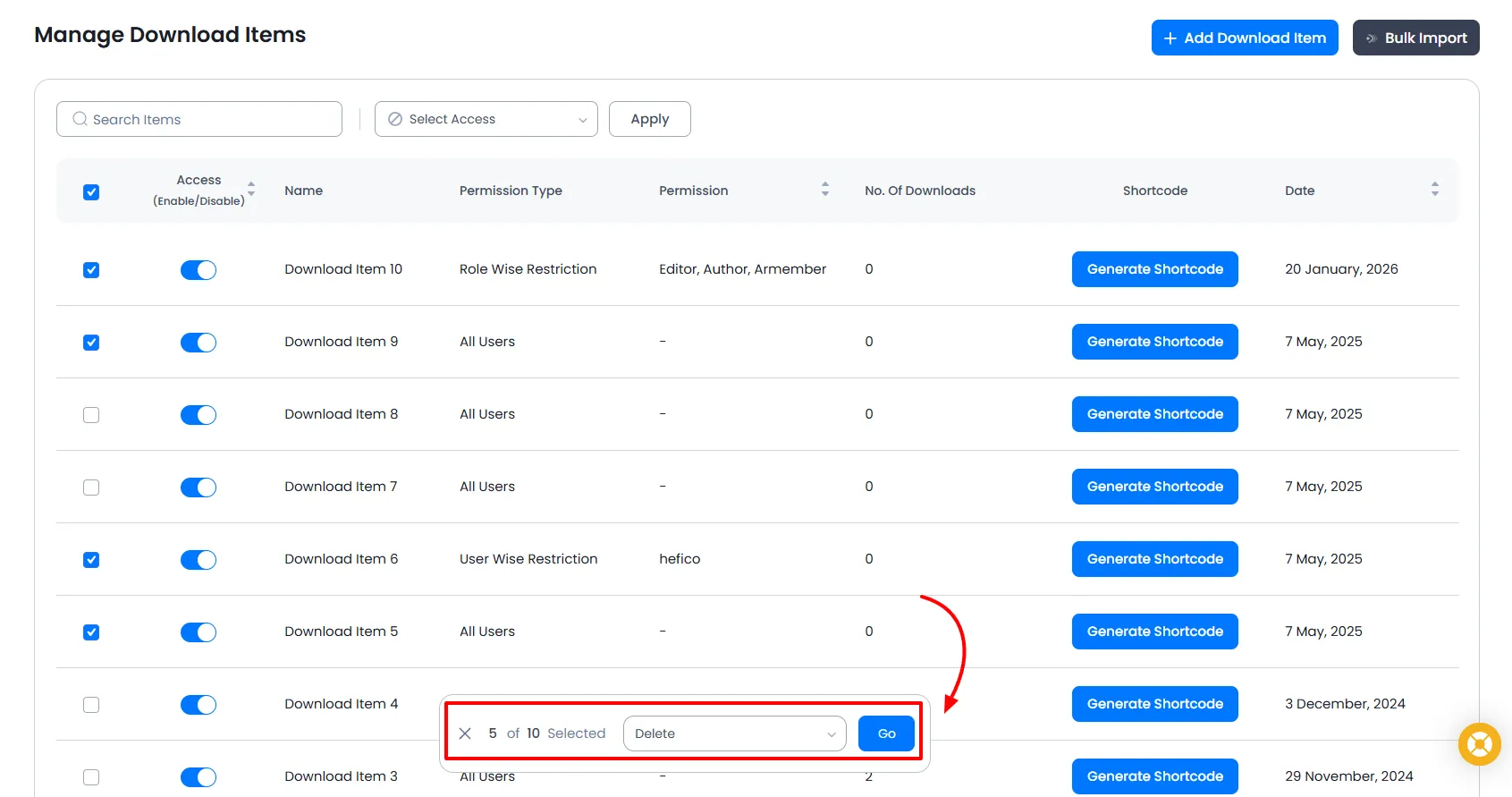Click the X icon to clear the selection

[465, 733]
